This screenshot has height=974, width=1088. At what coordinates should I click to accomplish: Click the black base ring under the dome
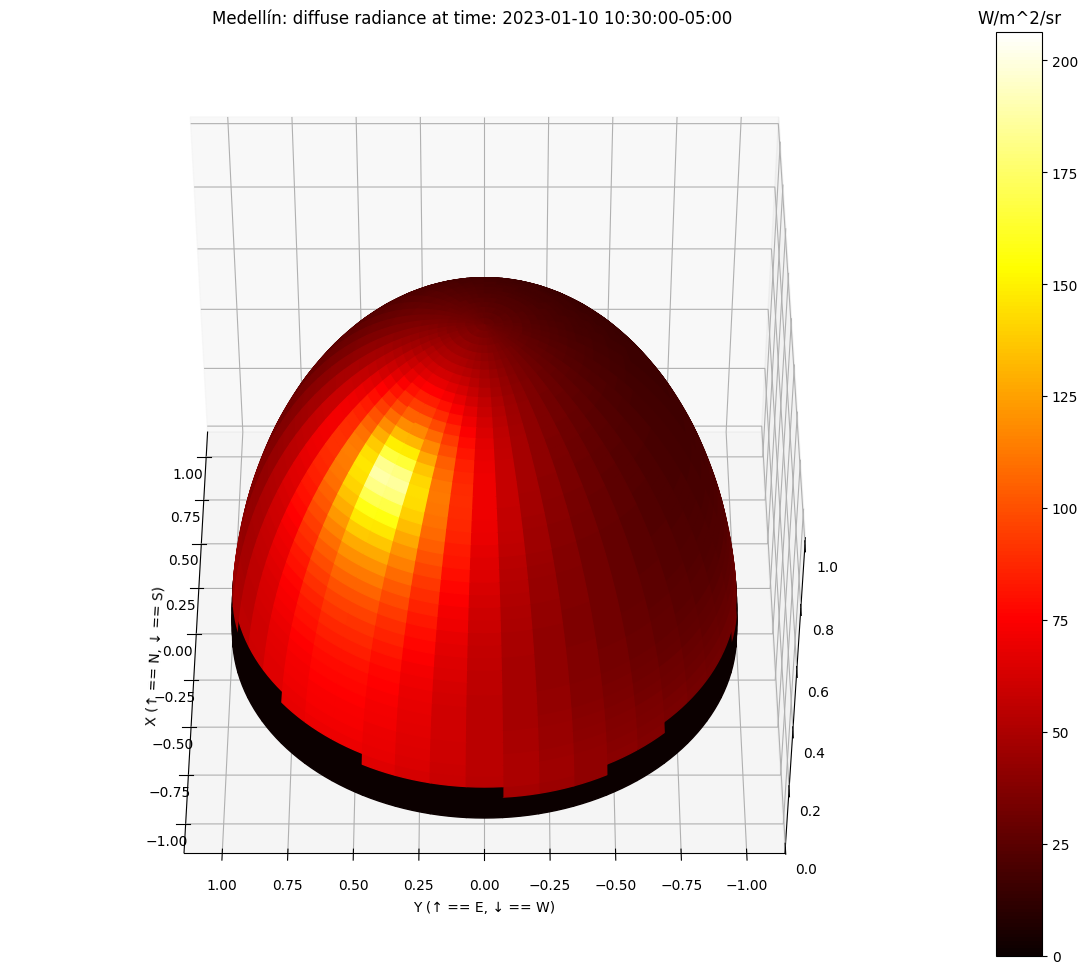(484, 803)
